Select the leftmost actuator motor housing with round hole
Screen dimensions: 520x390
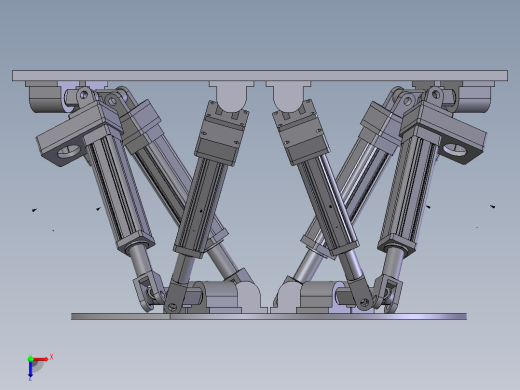[79, 134]
